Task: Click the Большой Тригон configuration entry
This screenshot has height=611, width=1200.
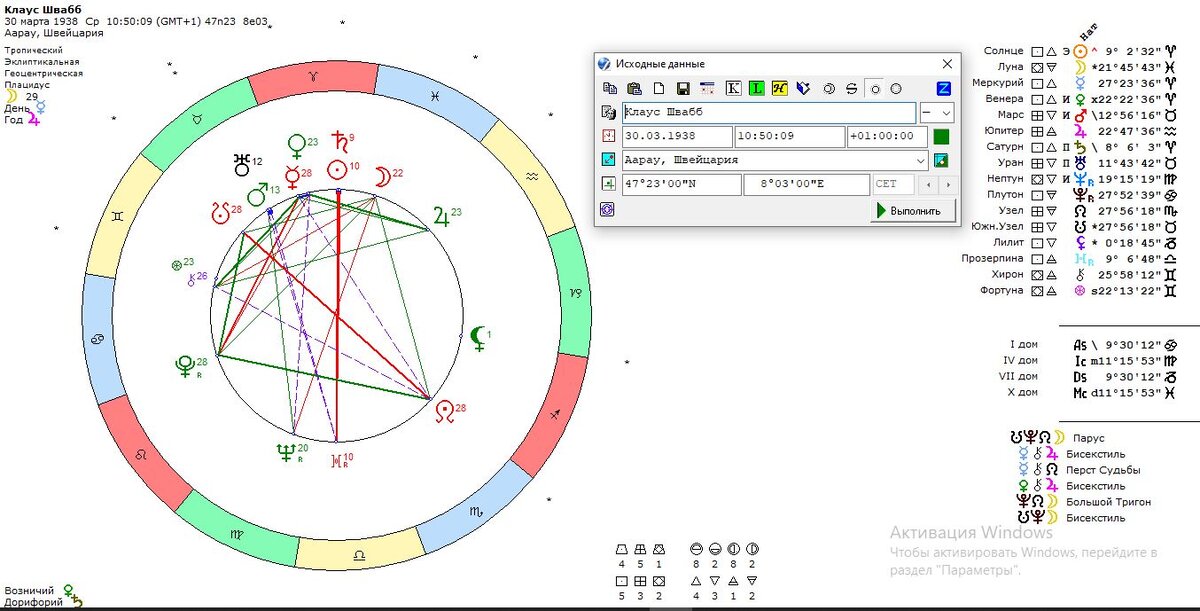Action: tap(1084, 502)
